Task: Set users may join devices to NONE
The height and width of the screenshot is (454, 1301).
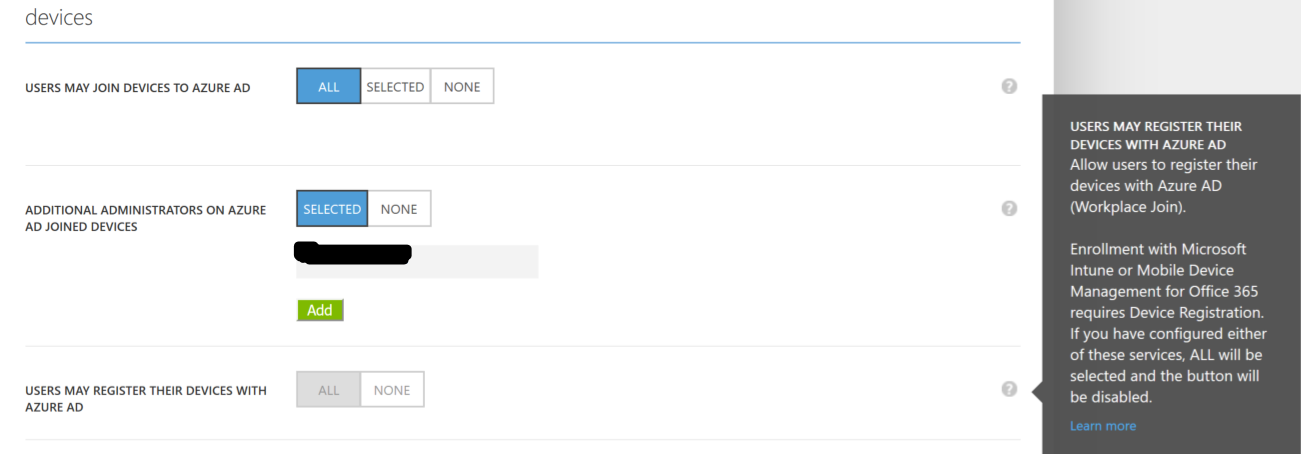Action: click(462, 87)
